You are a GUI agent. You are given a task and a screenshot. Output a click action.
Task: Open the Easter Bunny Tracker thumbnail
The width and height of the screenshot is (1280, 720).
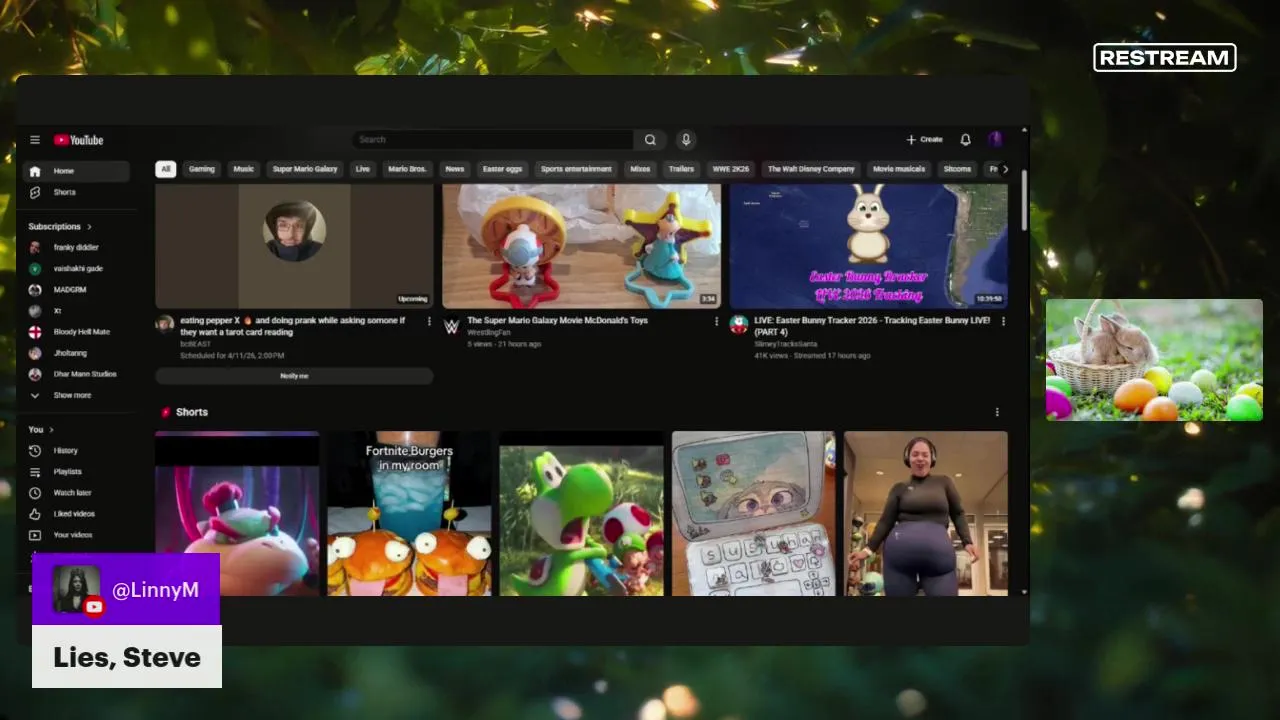[x=868, y=246]
